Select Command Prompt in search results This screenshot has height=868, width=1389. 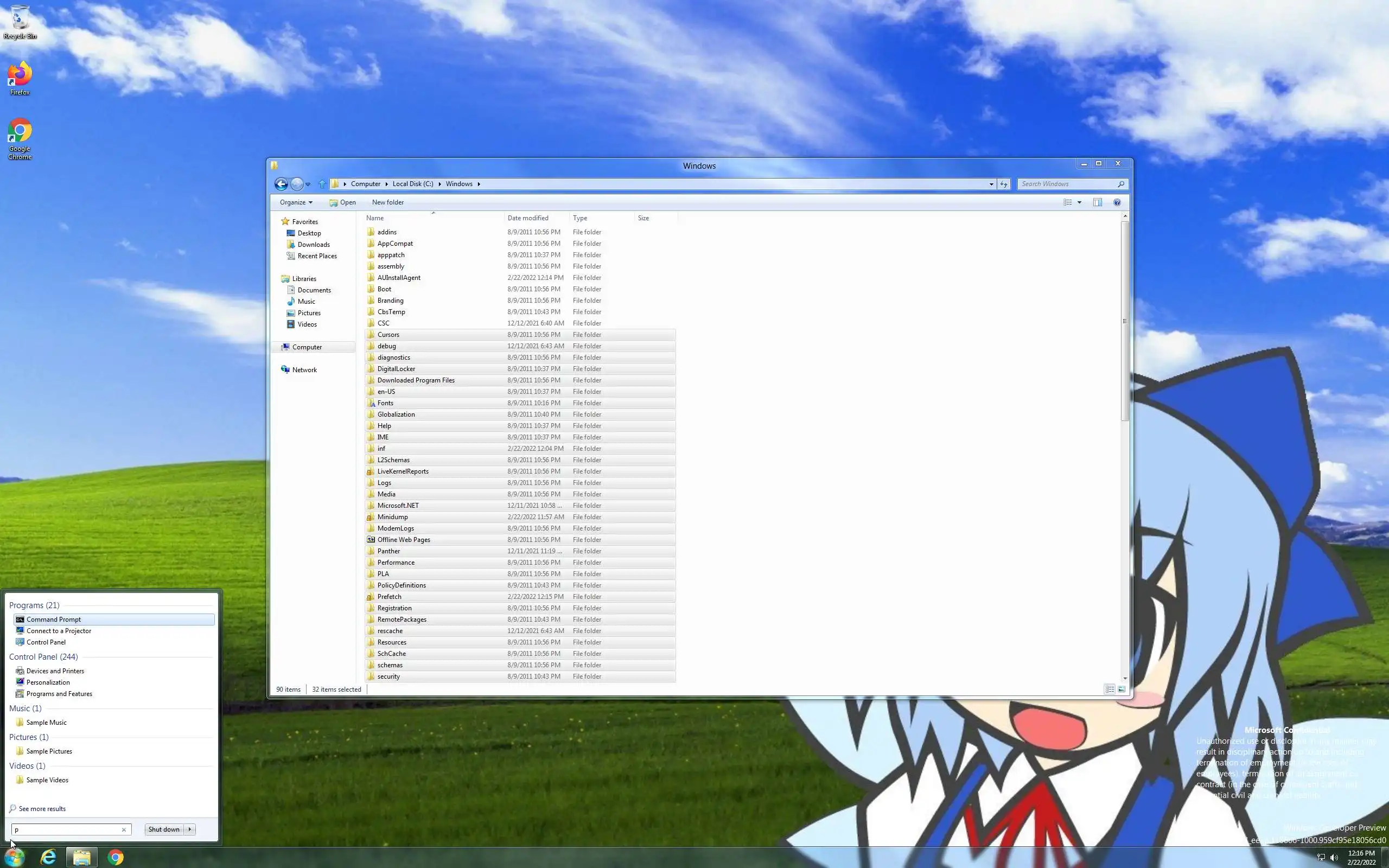(53, 620)
